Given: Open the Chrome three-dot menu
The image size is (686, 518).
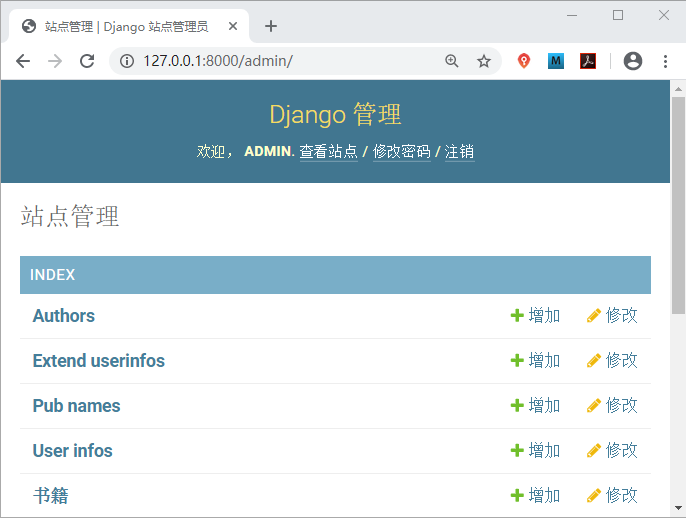Looking at the screenshot, I should pyautogui.click(x=665, y=61).
